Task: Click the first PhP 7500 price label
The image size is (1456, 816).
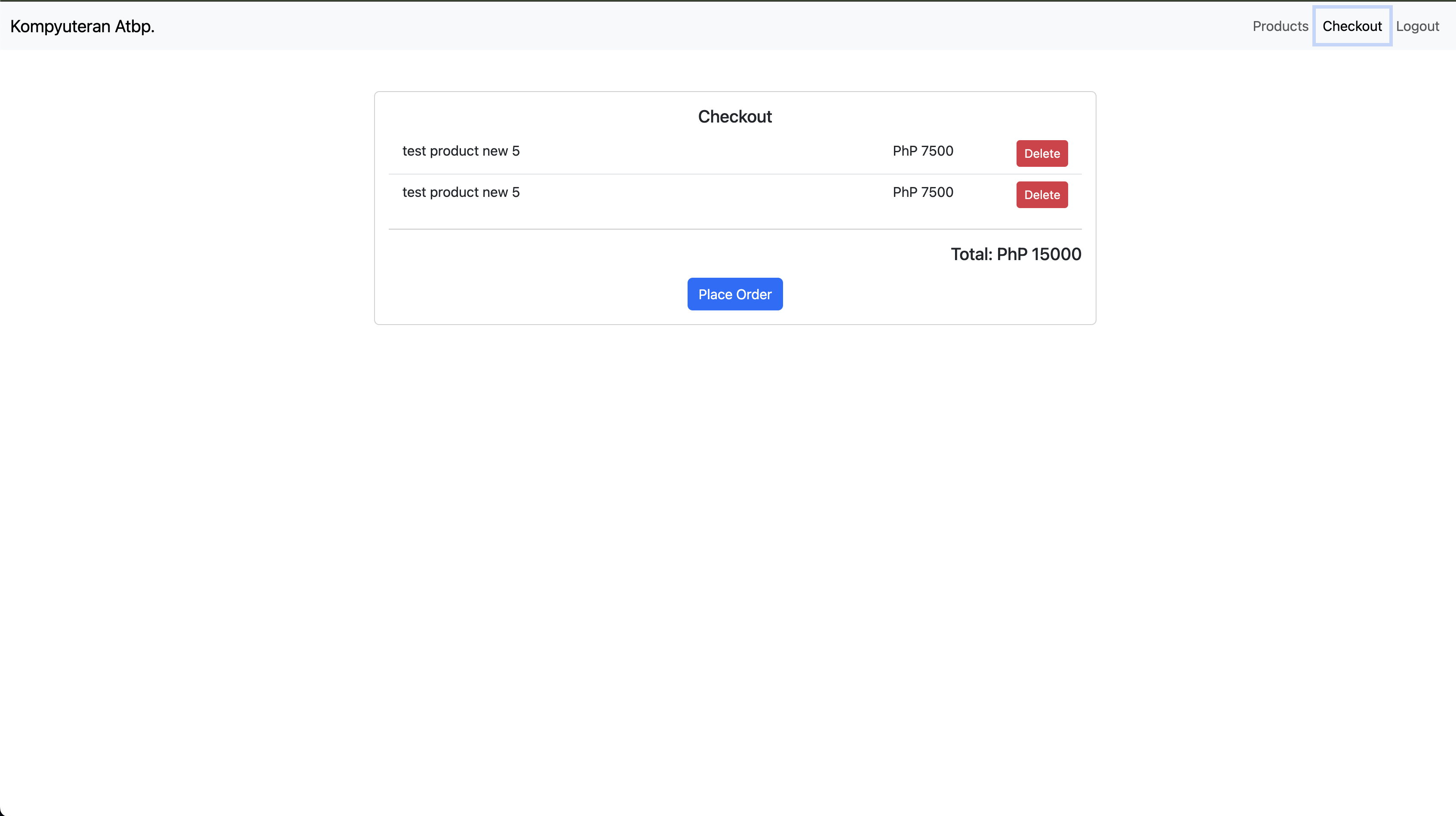Action: [922, 150]
